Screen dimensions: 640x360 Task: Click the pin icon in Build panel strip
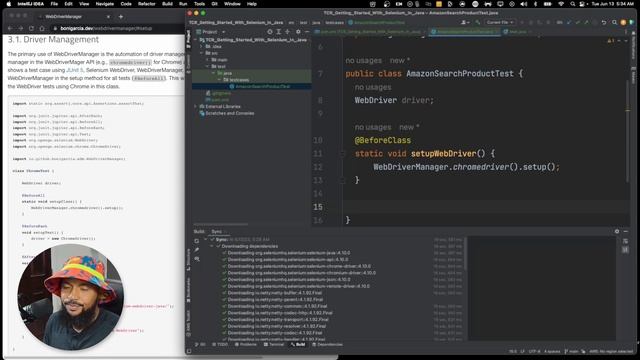pos(197,250)
